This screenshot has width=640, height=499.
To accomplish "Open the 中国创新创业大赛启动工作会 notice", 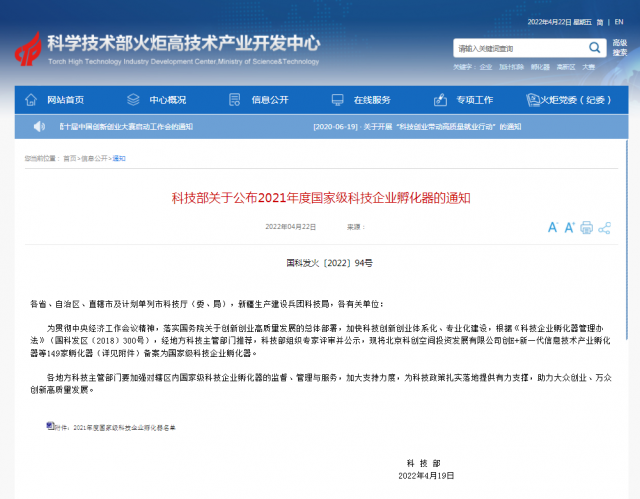I will [126, 127].
